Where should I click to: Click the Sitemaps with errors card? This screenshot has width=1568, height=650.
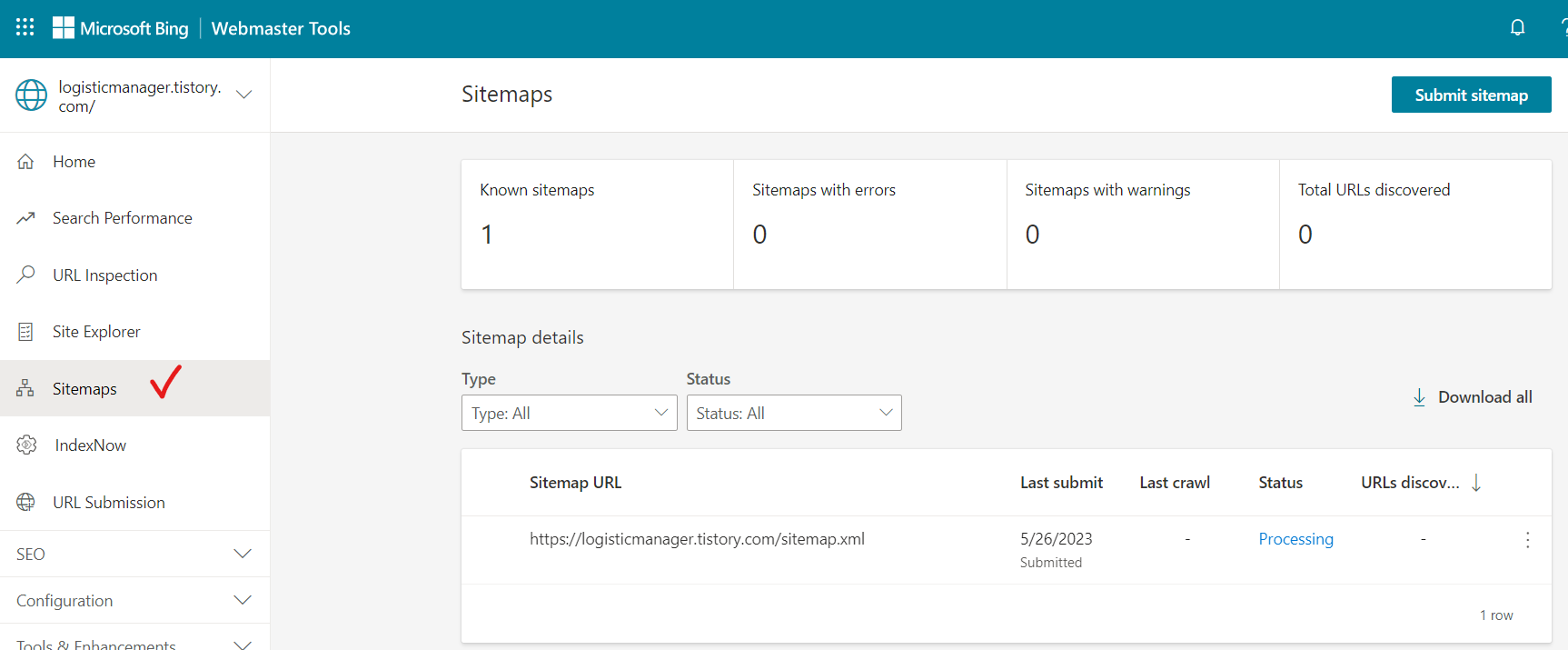870,225
